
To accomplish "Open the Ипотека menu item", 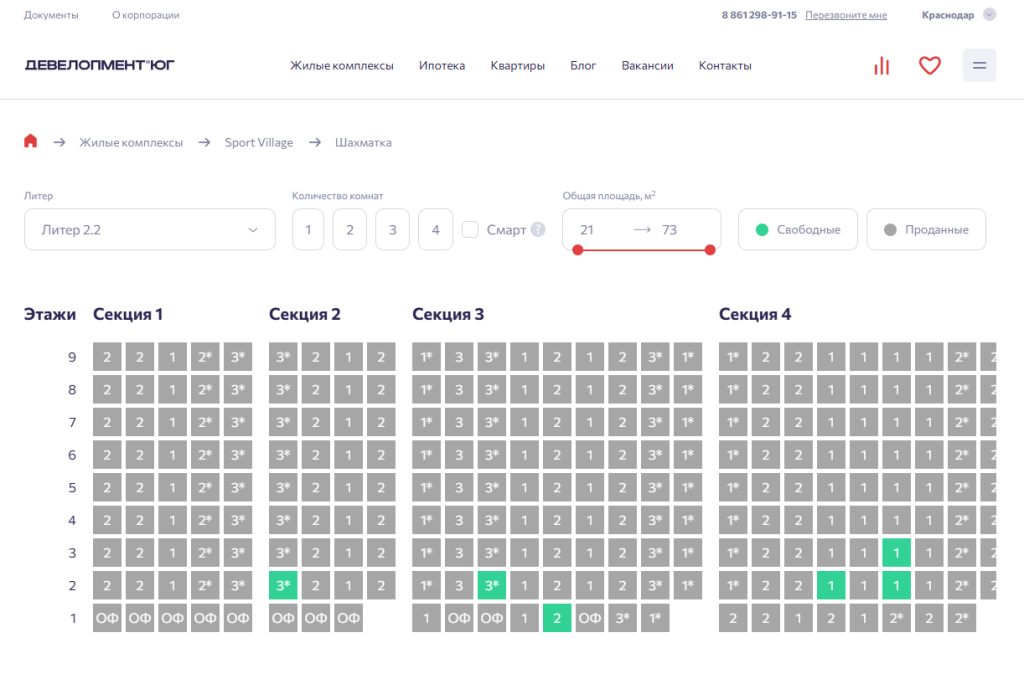I will tap(442, 65).
